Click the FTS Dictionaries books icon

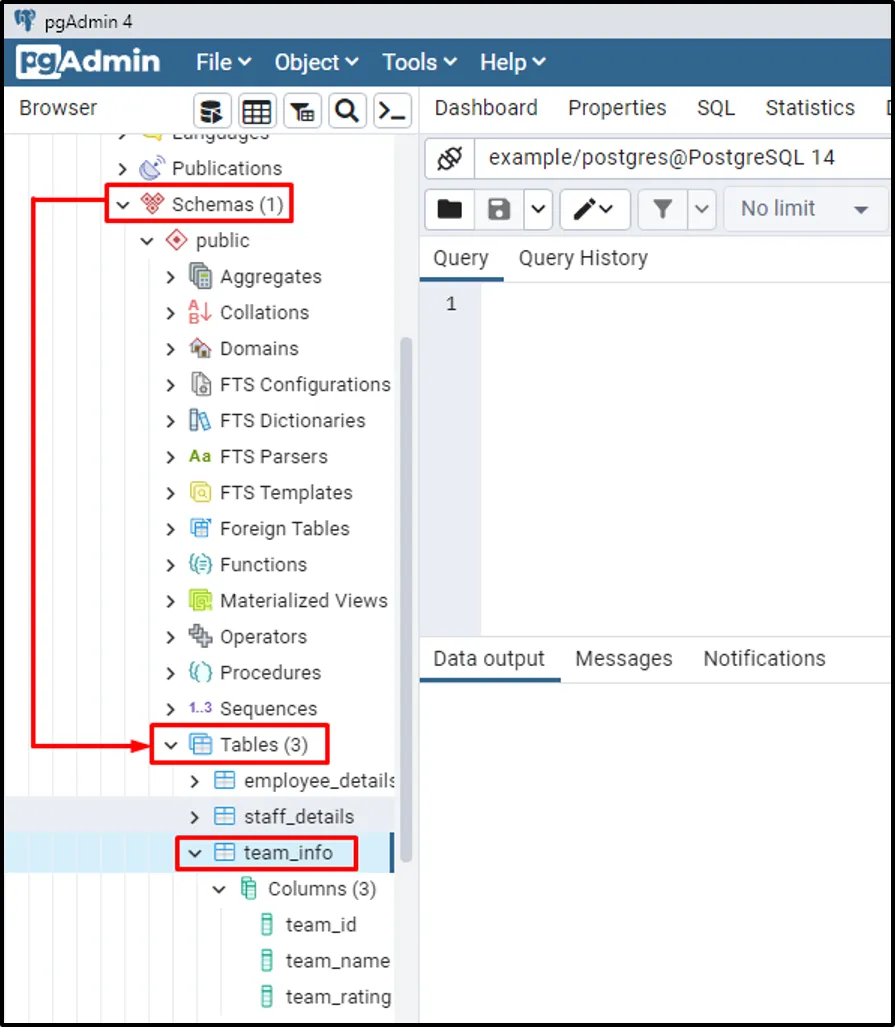coord(200,420)
